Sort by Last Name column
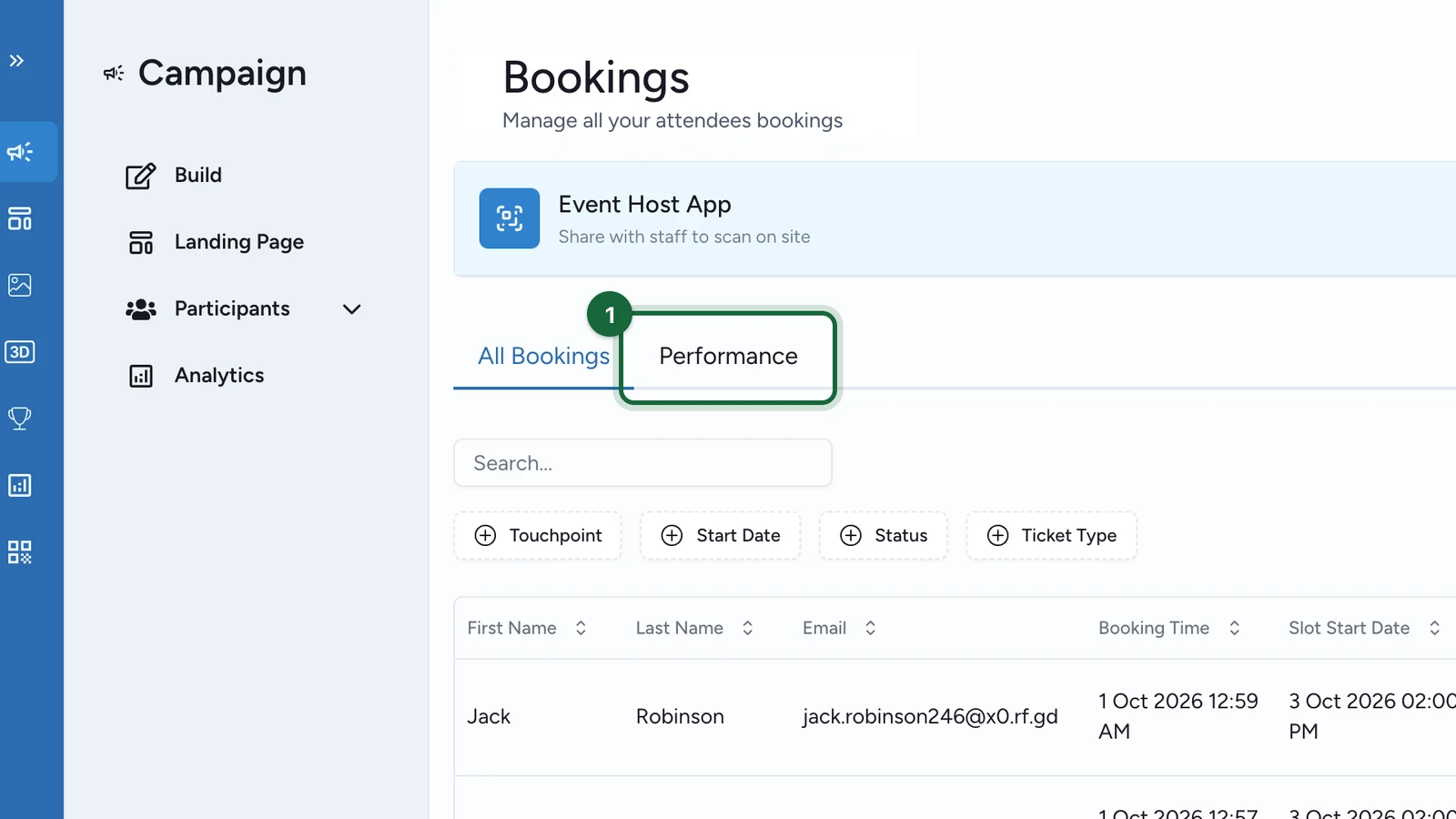 coord(694,628)
